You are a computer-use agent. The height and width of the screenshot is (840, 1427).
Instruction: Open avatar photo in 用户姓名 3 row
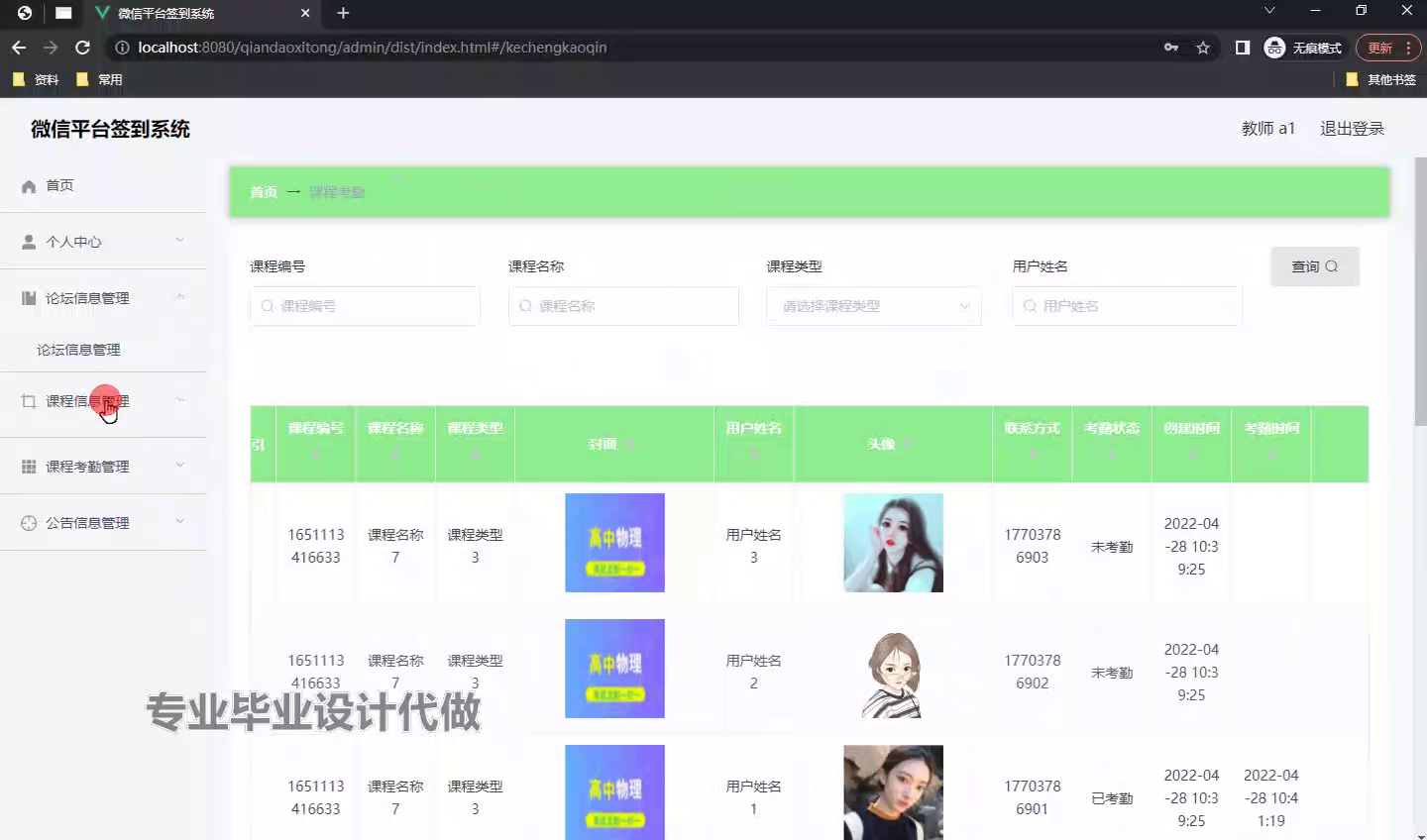tap(893, 543)
